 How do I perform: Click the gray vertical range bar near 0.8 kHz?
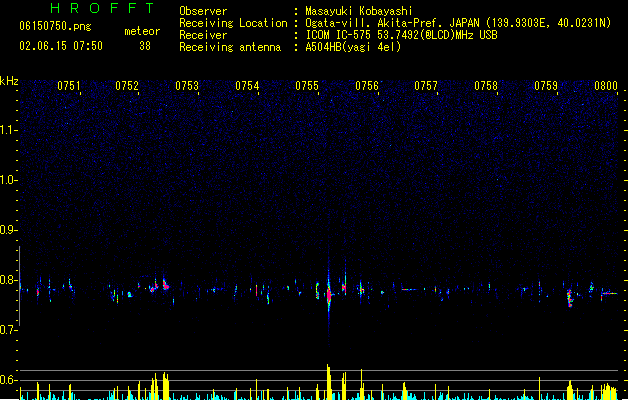(20, 286)
